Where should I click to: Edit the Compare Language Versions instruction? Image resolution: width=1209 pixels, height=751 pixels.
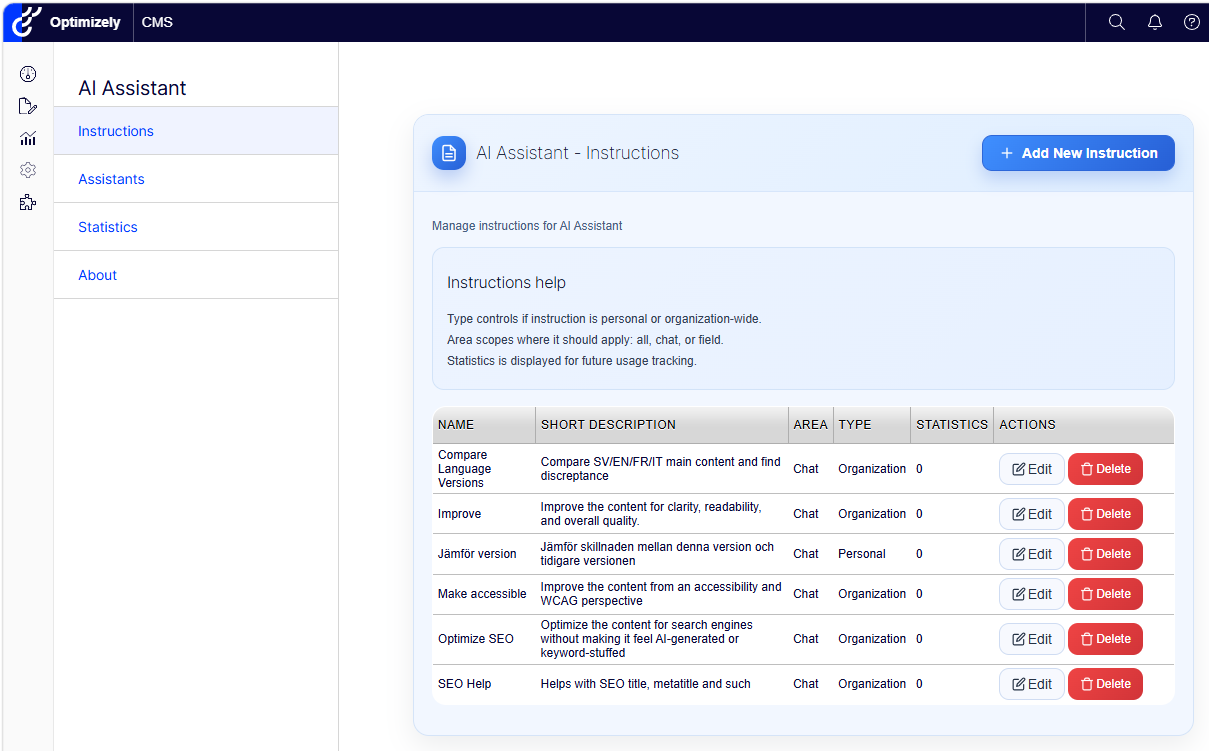coord(1032,469)
